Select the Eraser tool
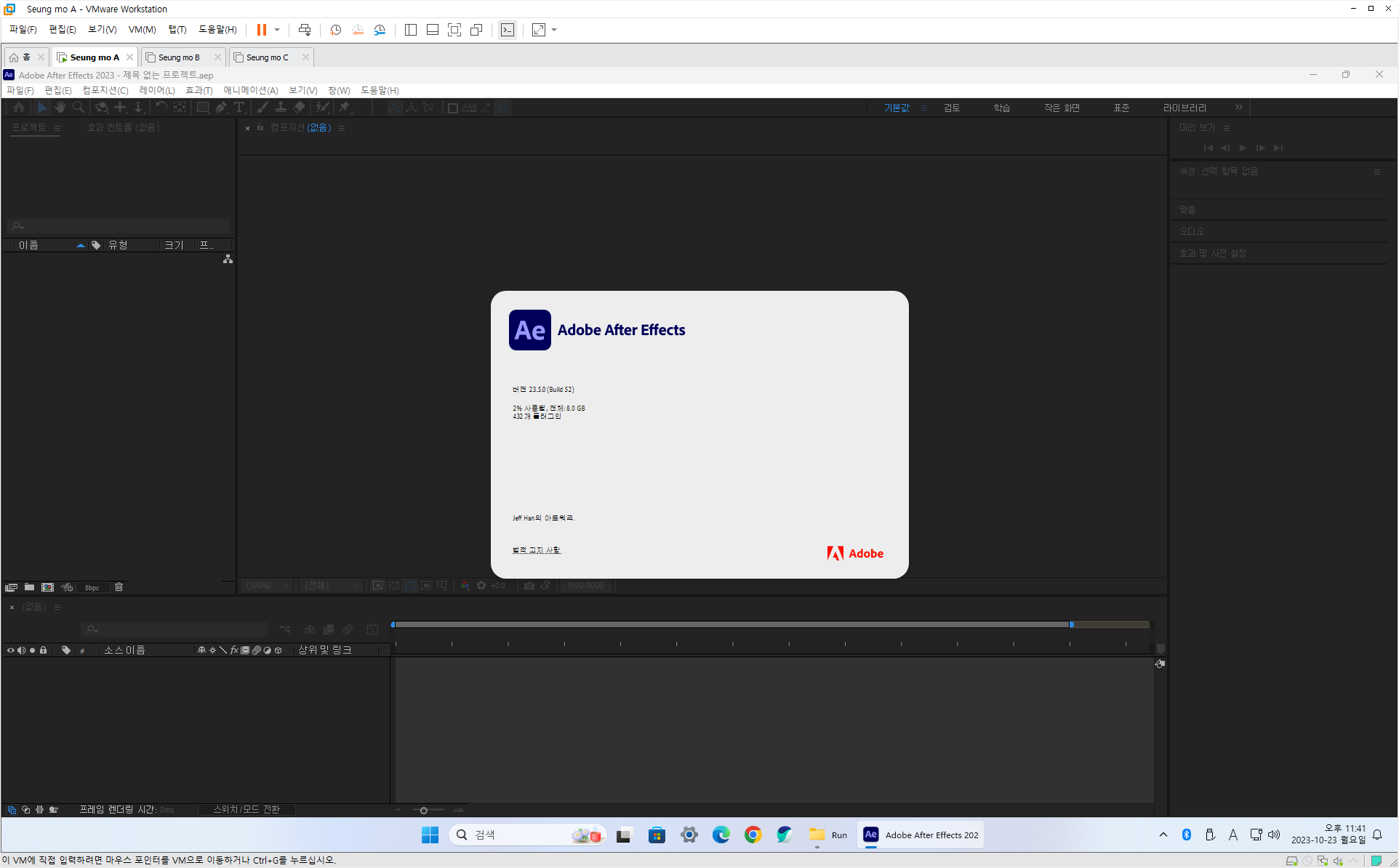This screenshot has height=868, width=1399. point(299,108)
